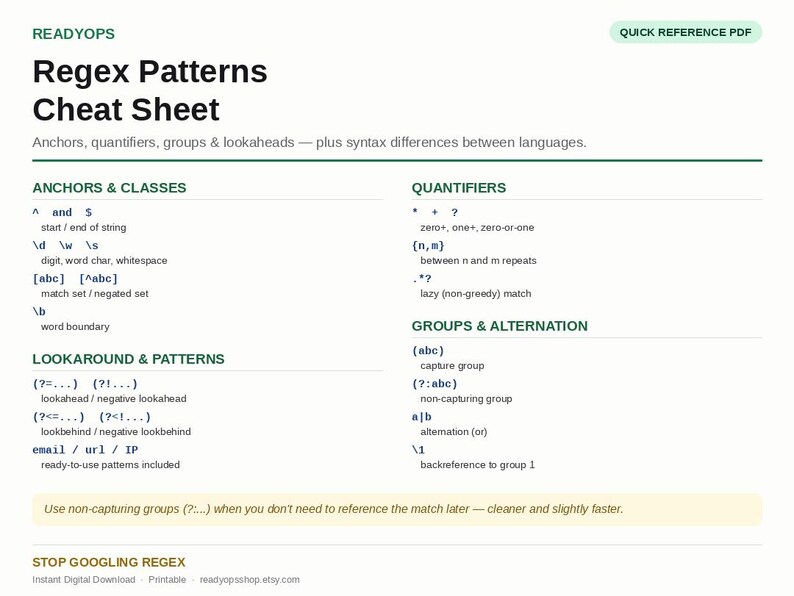Viewport: 794px width, 596px height.
Task: Click the Regex Patterns Cheat Sheet title
Action: pos(150,90)
